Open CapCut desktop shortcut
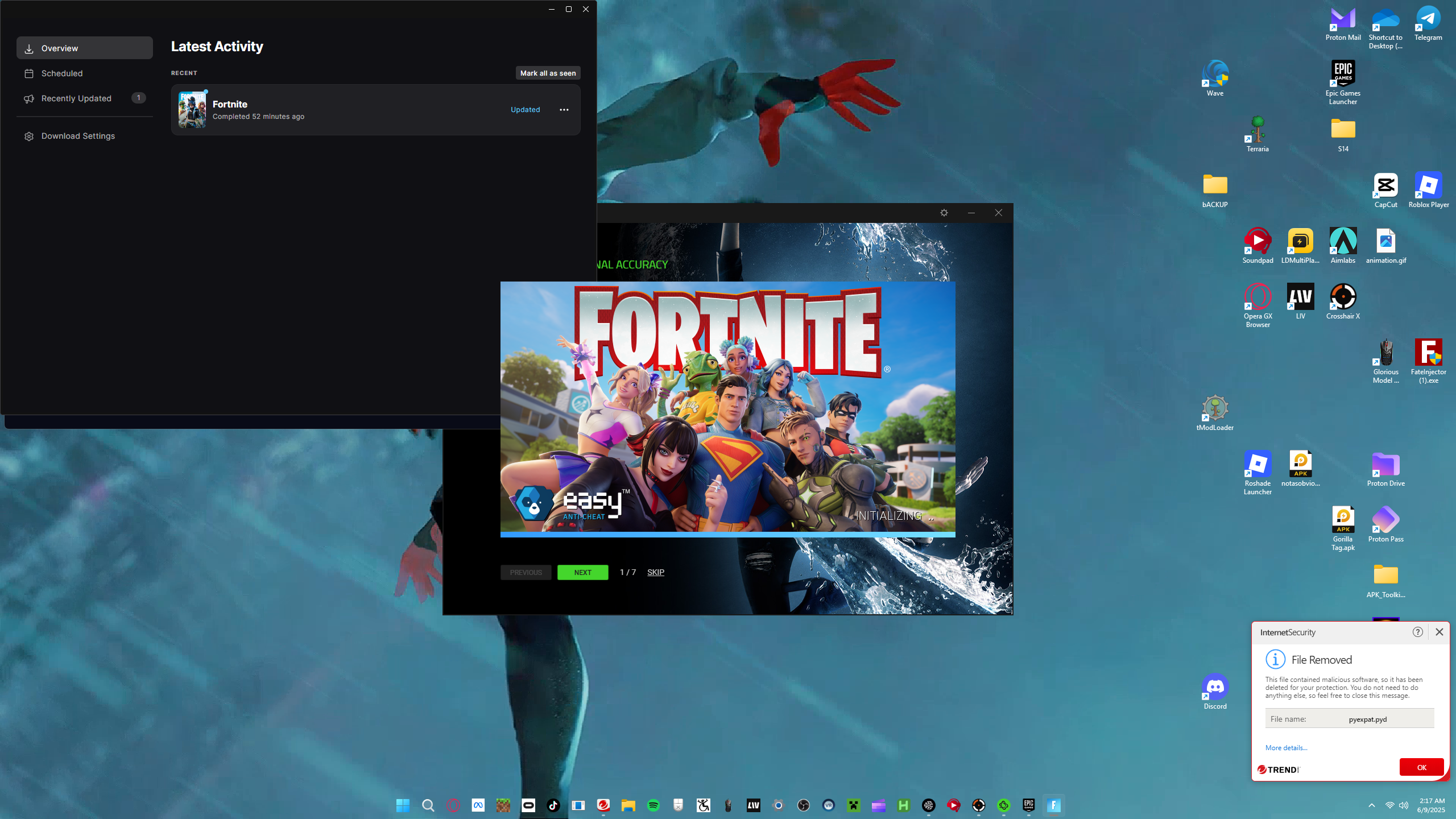The image size is (1456, 819). pos(1385,185)
